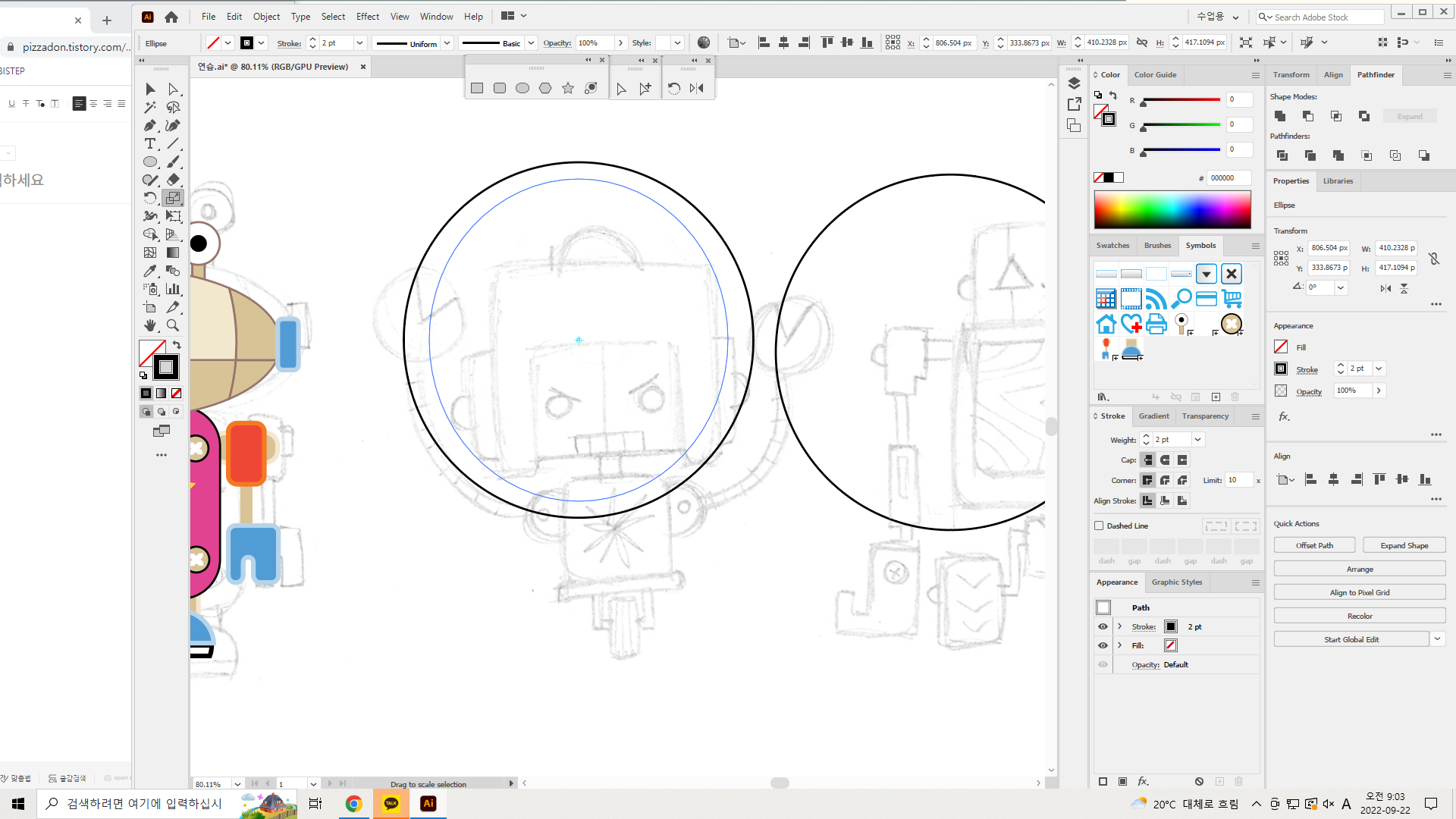Click the Search Adobe Stock field

coord(1319,17)
